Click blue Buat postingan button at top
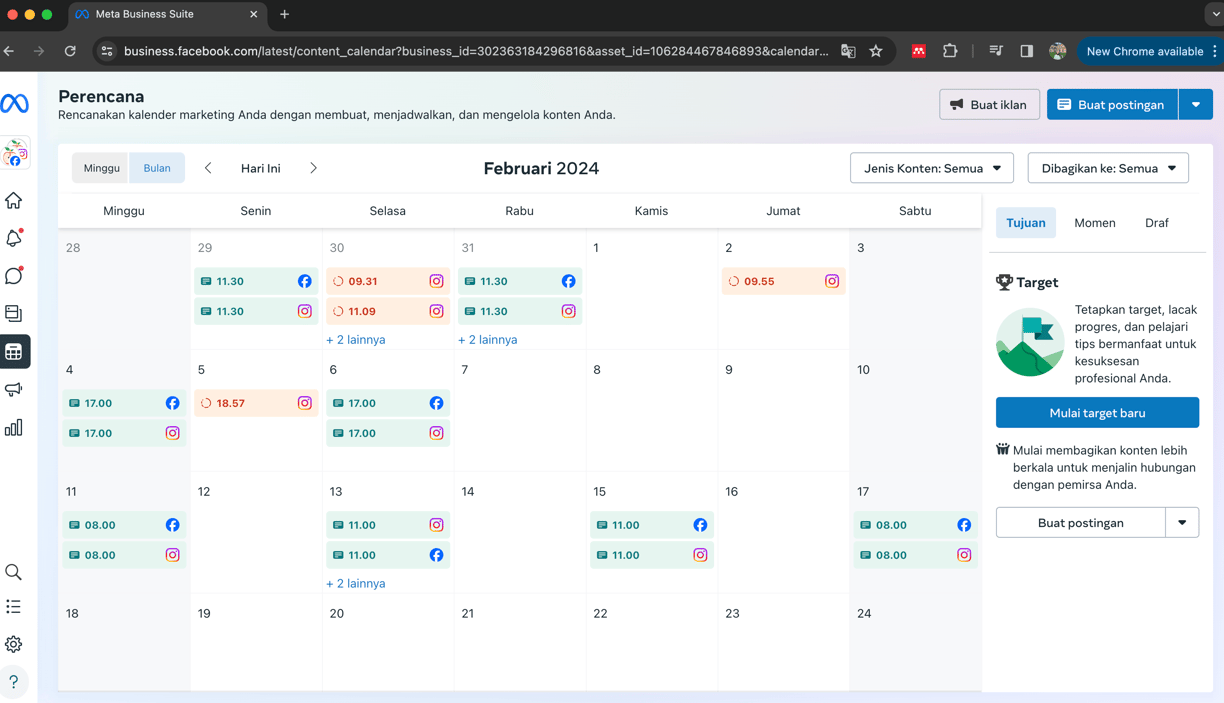This screenshot has height=703, width=1224. pyautogui.click(x=1112, y=104)
